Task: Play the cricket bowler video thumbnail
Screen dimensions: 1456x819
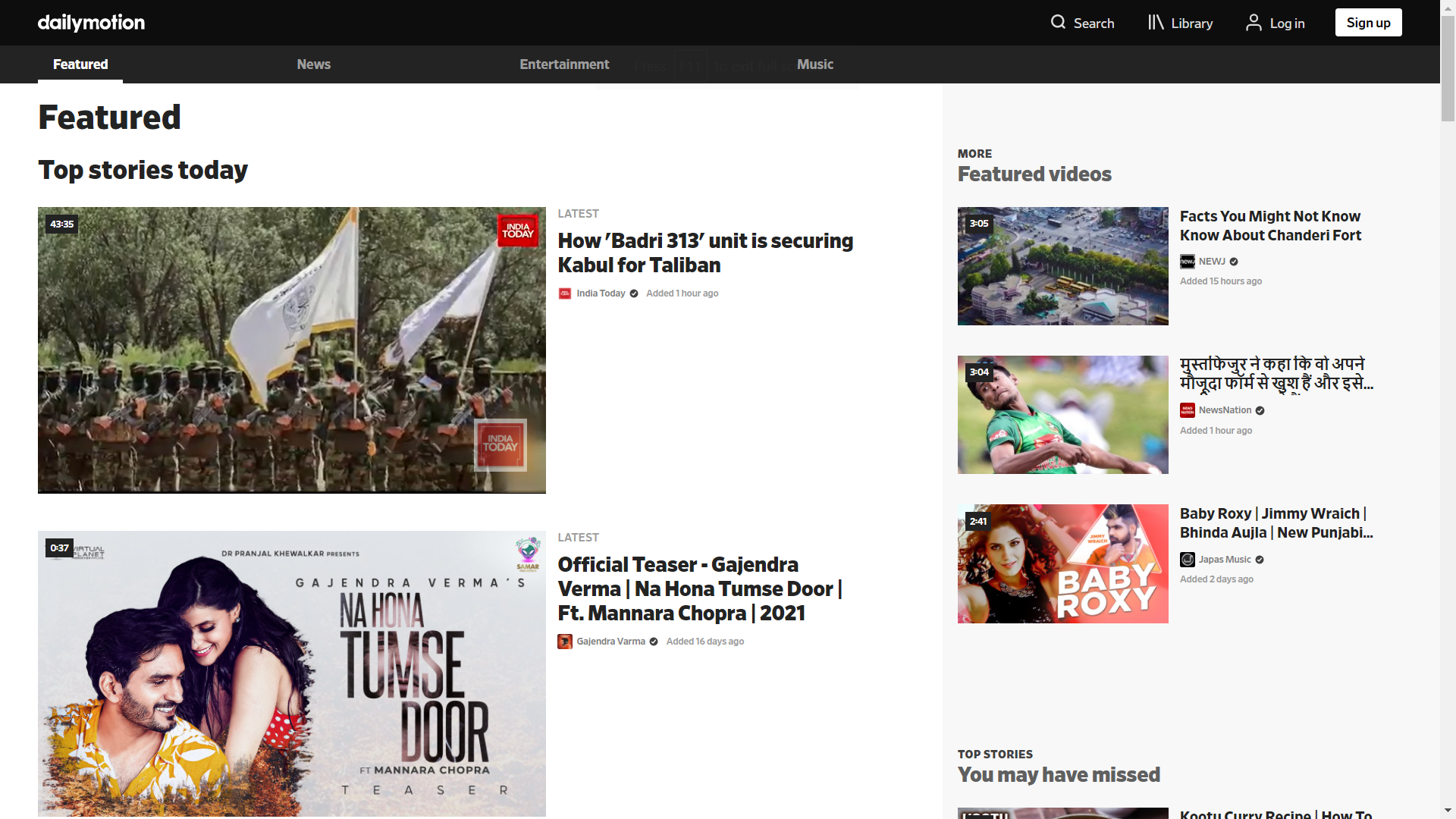Action: pos(1062,415)
